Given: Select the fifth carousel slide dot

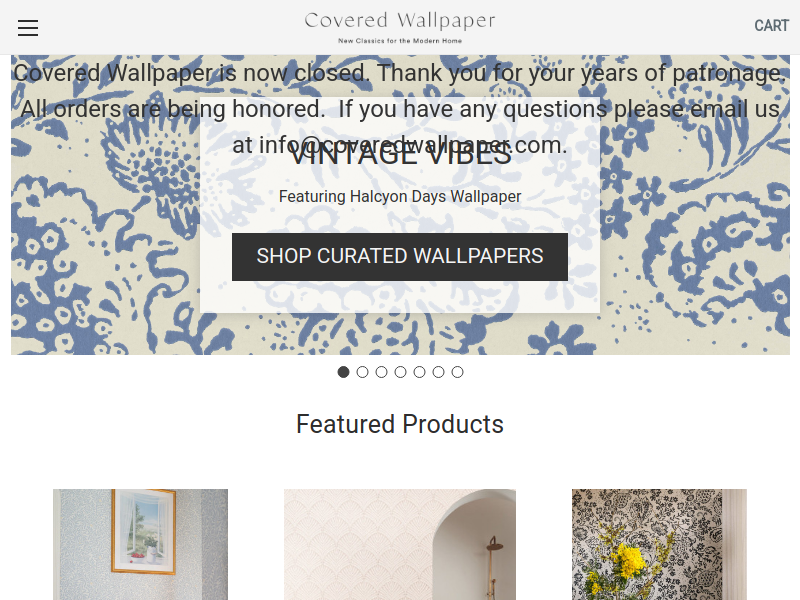Looking at the screenshot, I should tap(419, 372).
